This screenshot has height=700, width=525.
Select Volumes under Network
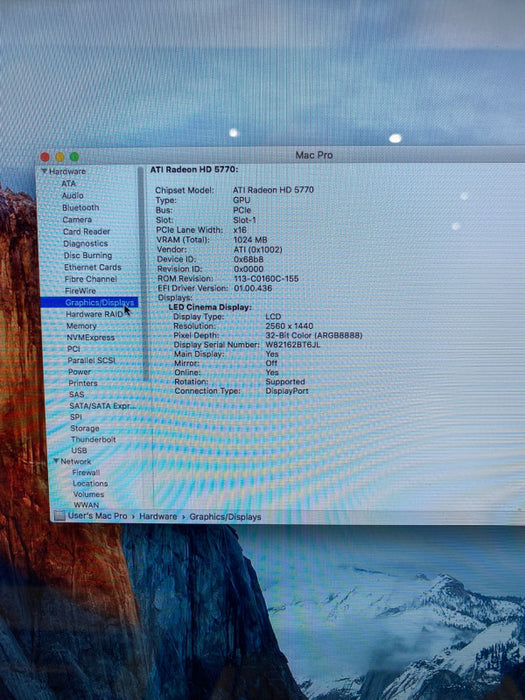(89, 494)
